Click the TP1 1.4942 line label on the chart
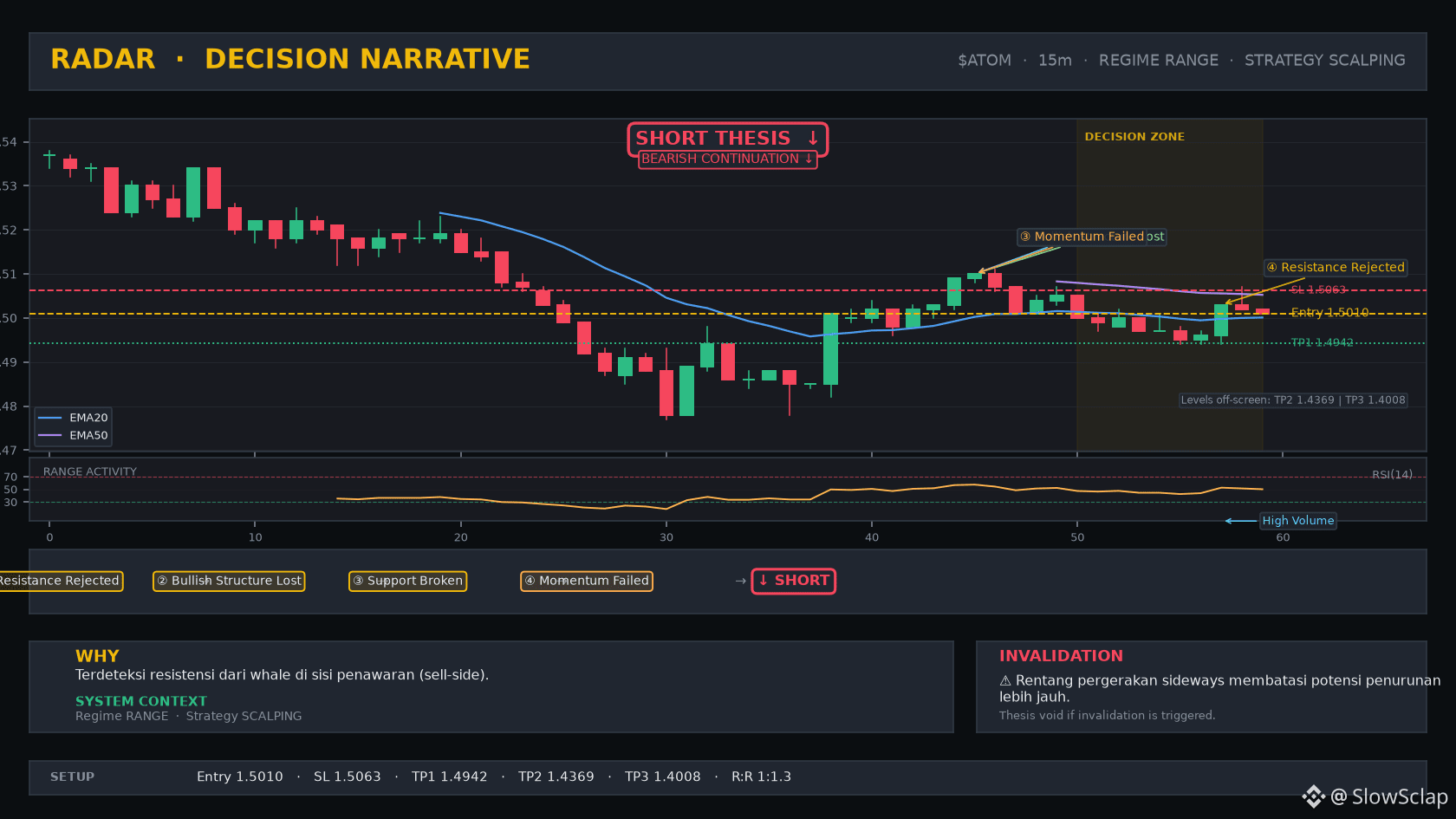 (x=1322, y=343)
